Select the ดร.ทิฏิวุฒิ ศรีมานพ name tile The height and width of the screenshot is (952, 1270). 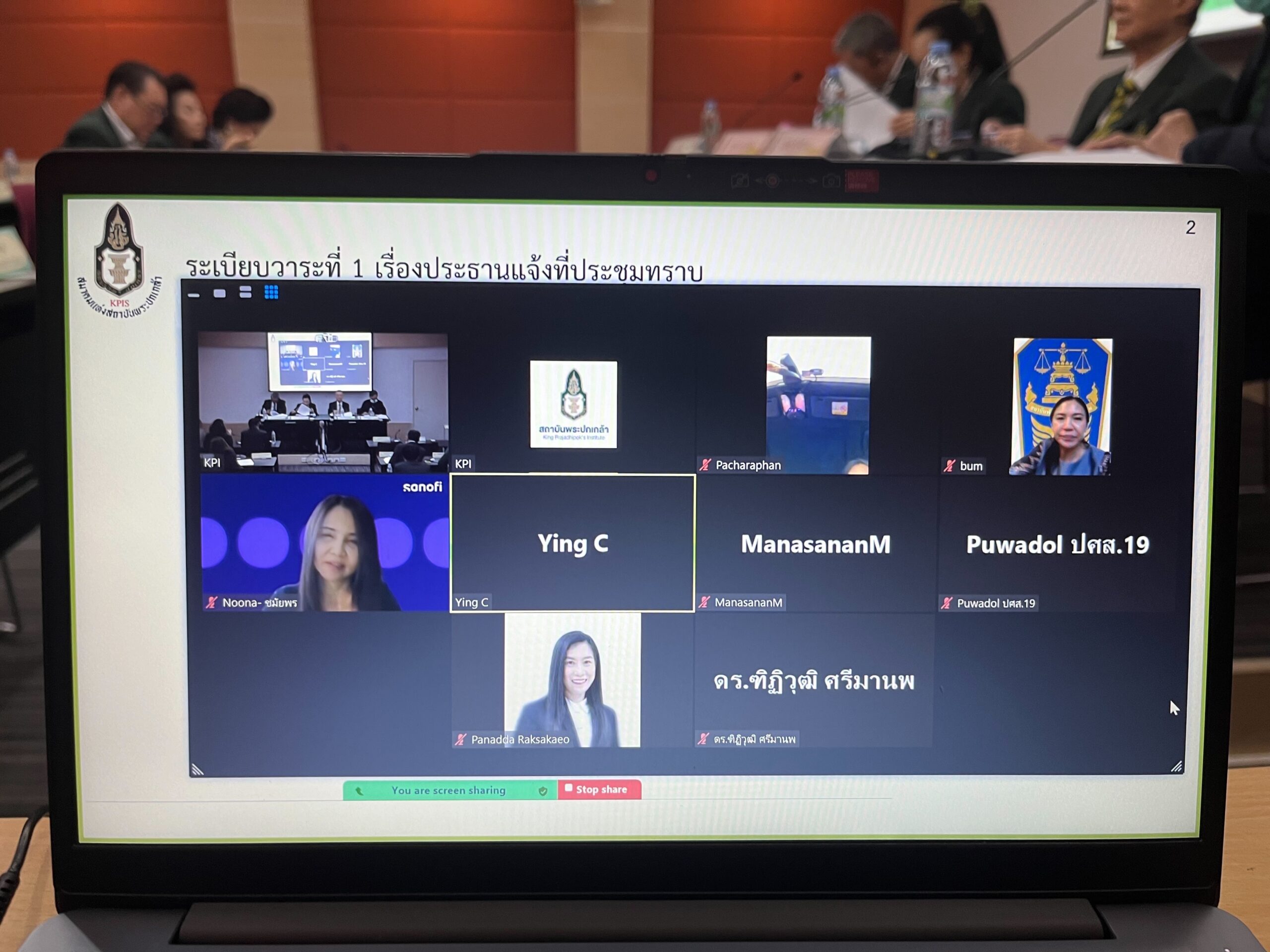coord(814,681)
